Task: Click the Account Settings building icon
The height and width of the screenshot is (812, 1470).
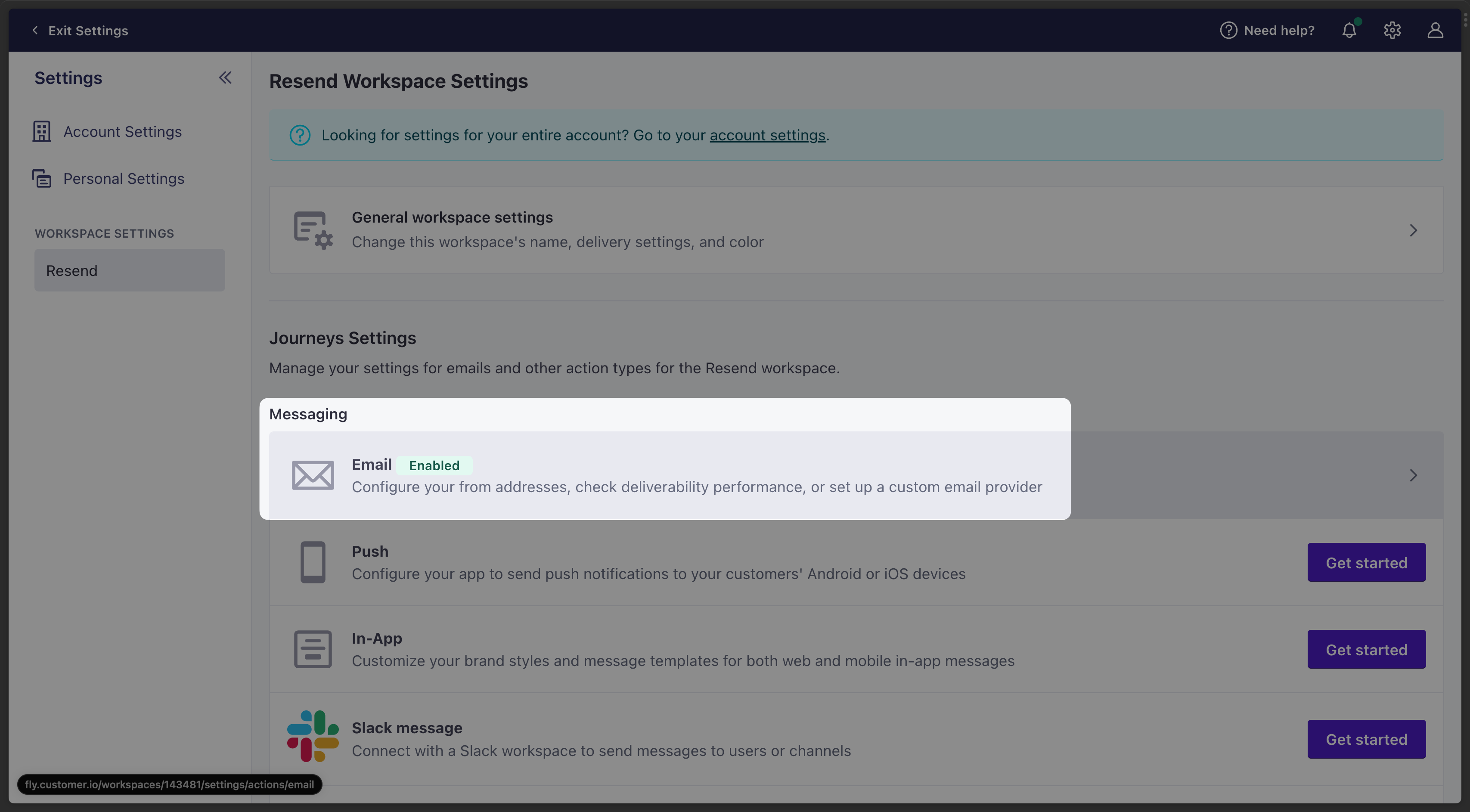Action: click(x=42, y=131)
